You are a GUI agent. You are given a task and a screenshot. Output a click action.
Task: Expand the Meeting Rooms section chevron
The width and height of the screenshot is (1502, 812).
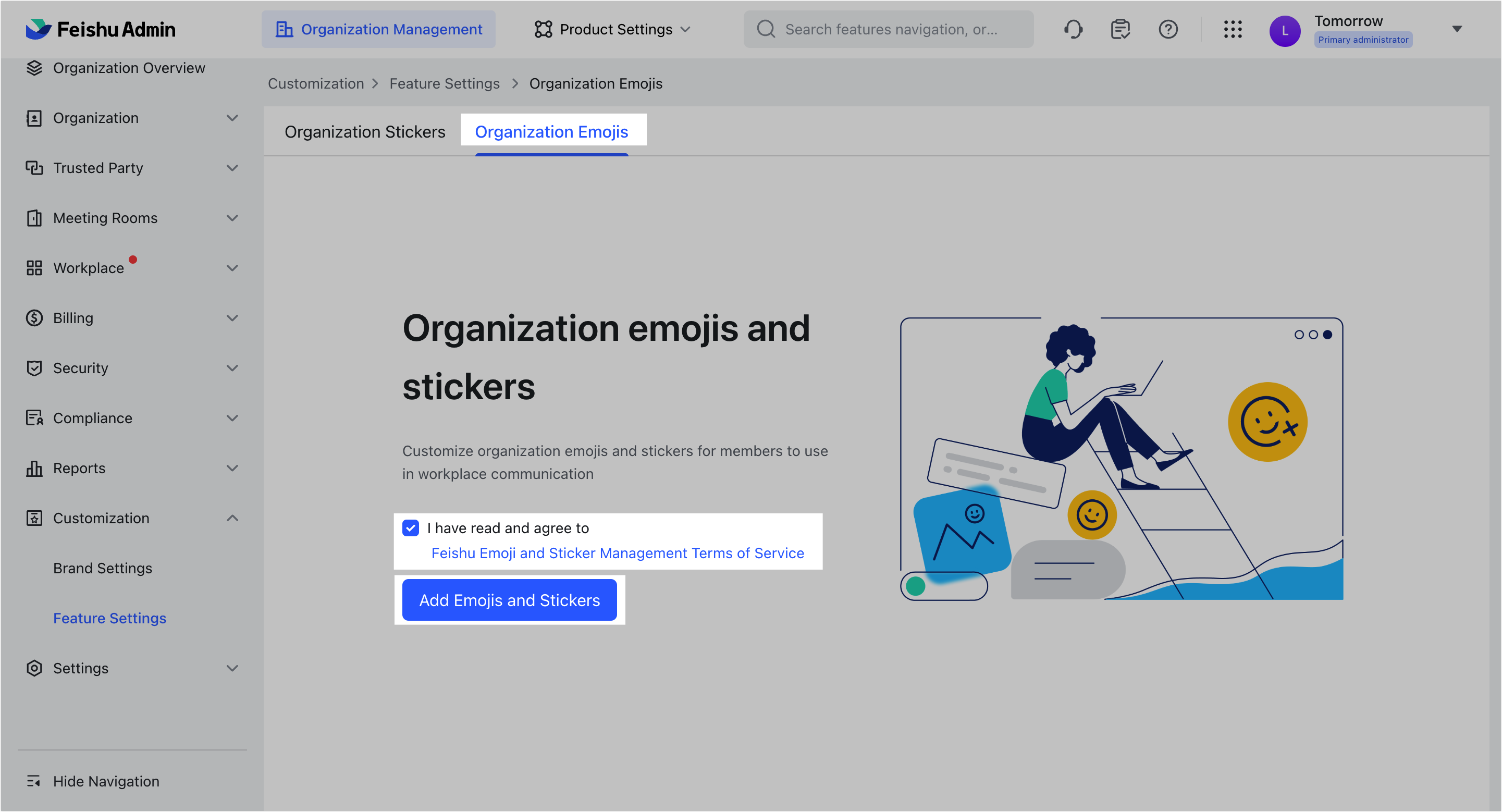(232, 218)
